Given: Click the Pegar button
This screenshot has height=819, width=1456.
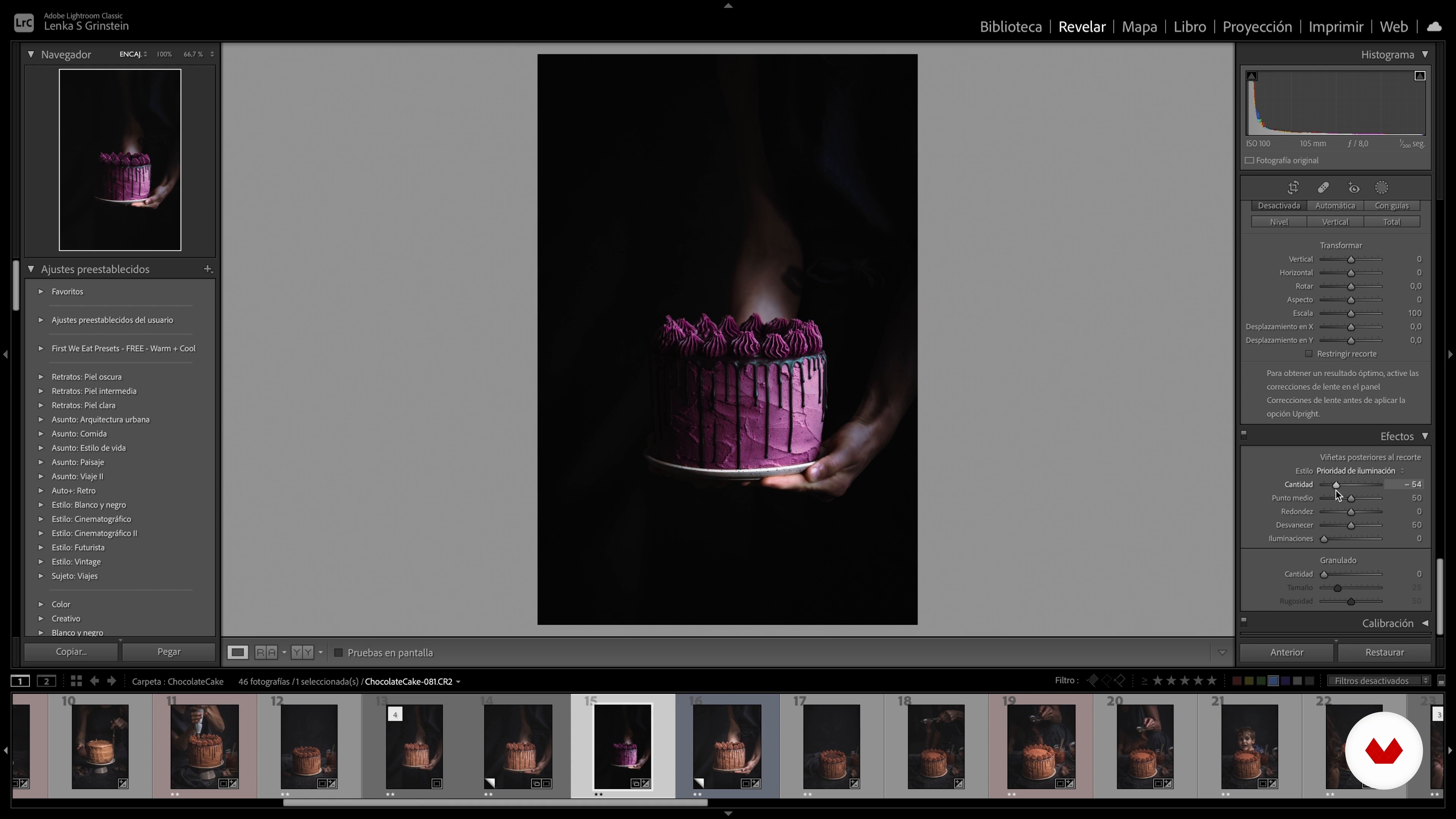Looking at the screenshot, I should 168,652.
